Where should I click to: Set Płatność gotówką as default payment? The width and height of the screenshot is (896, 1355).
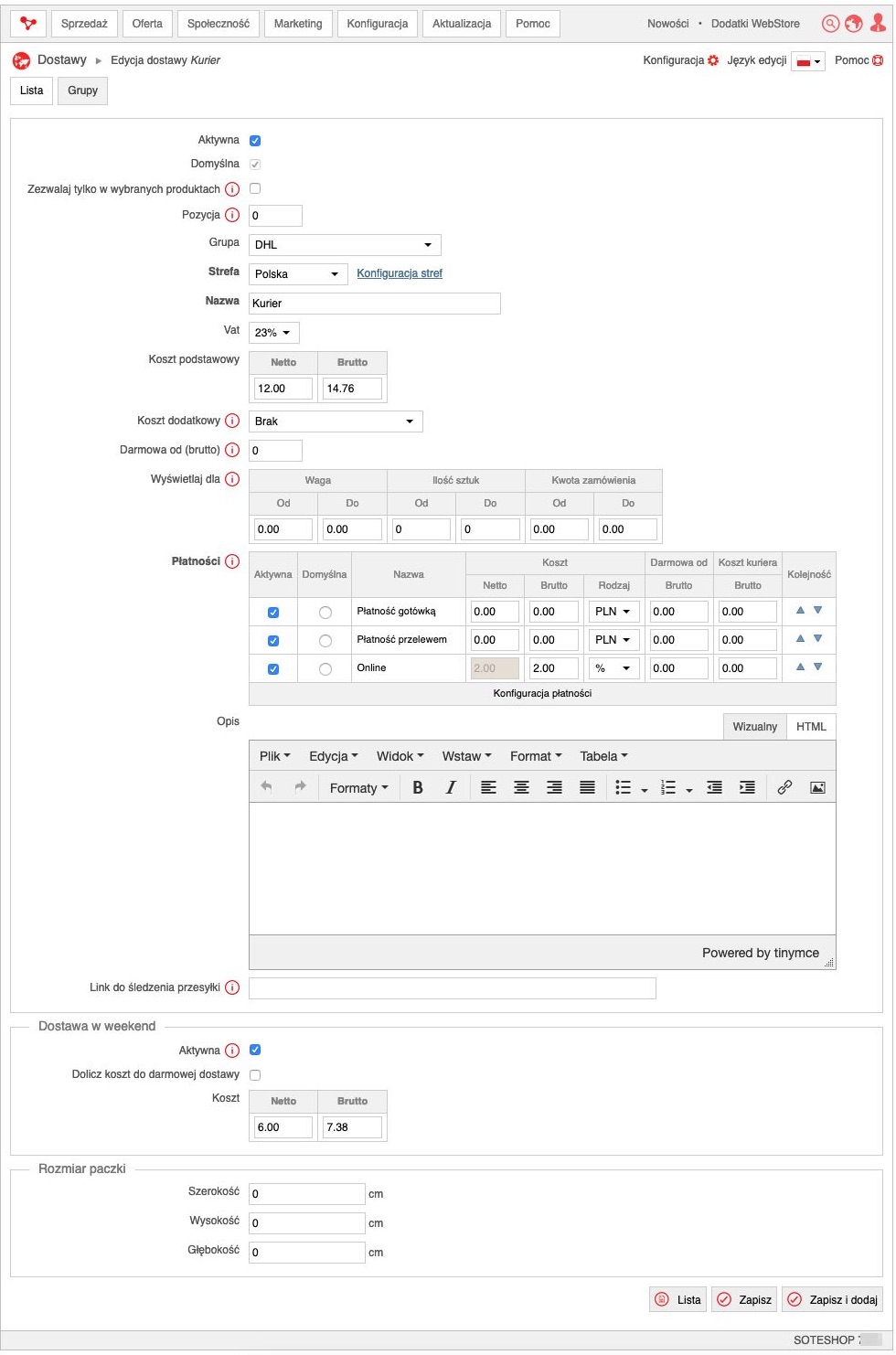(x=325, y=613)
